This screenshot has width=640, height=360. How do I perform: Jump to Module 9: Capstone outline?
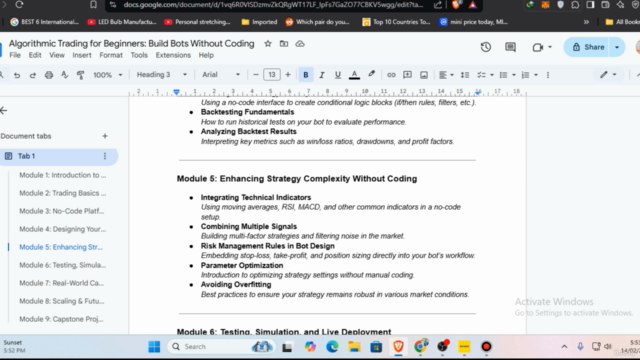pyautogui.click(x=61, y=319)
